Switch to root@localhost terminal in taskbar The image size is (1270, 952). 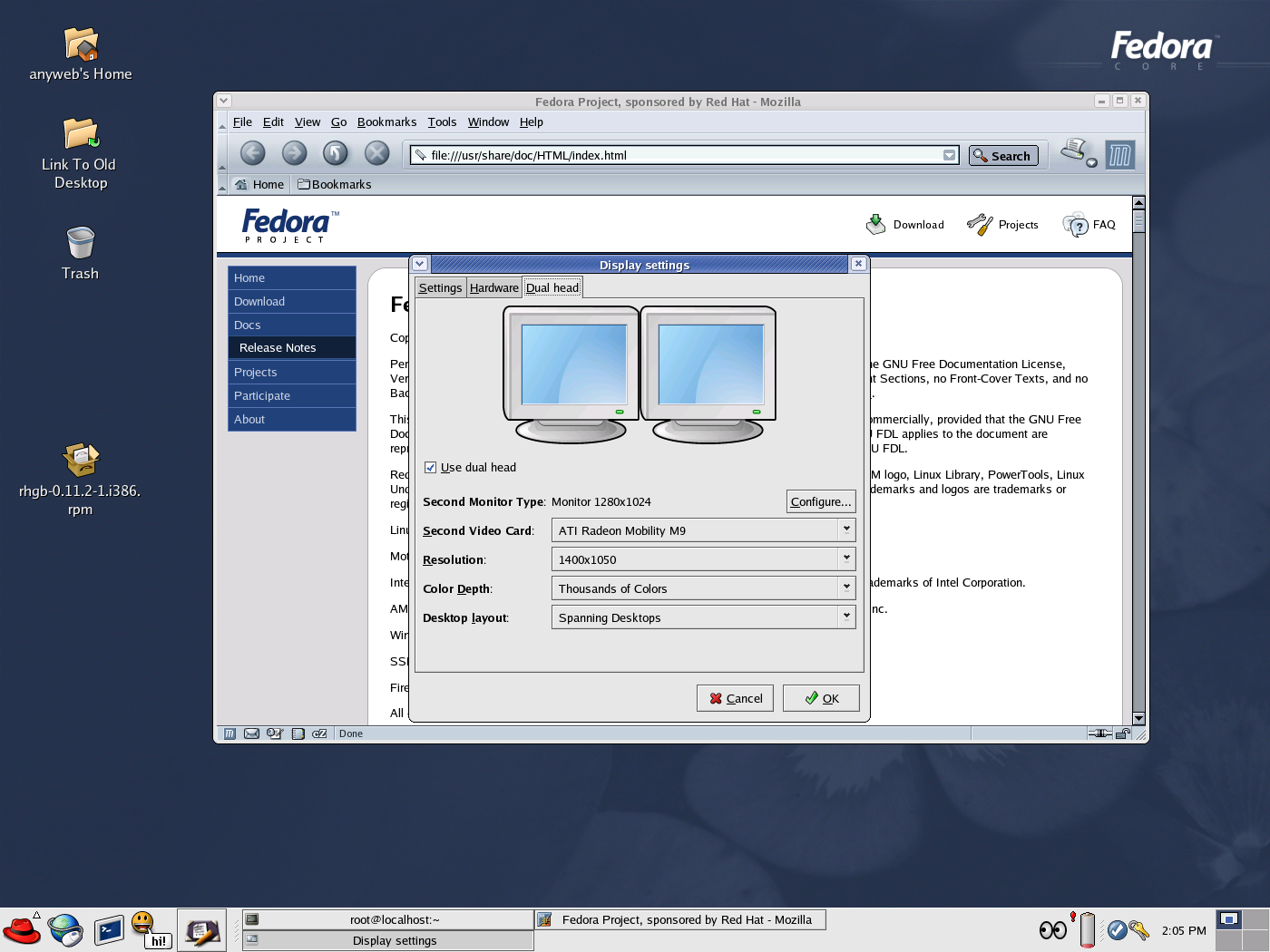[x=388, y=919]
